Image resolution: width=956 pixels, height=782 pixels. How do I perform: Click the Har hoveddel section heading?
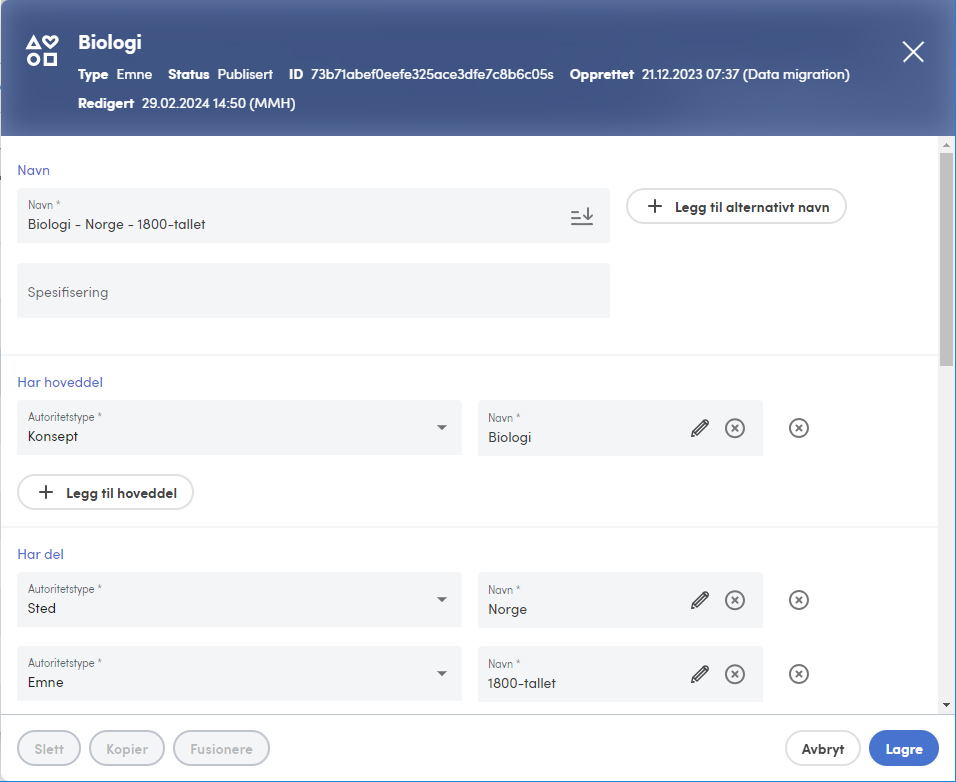click(60, 382)
